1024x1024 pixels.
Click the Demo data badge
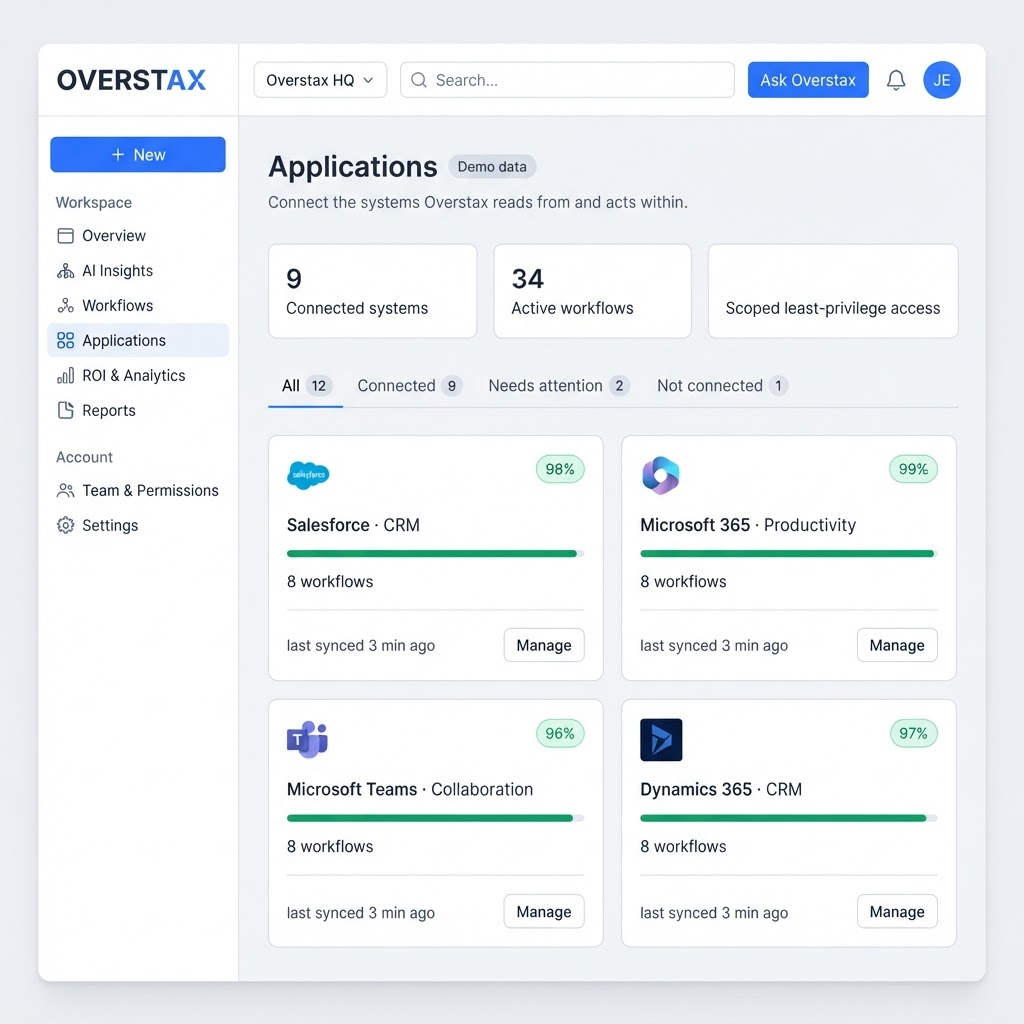pyautogui.click(x=492, y=167)
